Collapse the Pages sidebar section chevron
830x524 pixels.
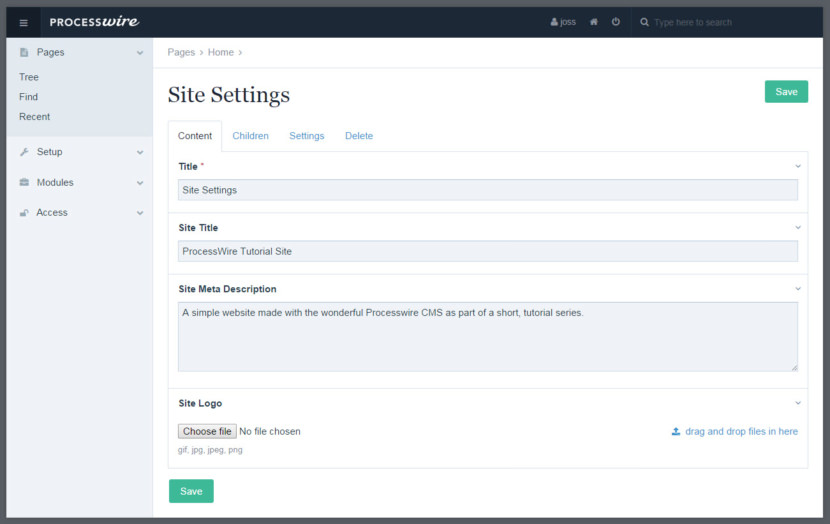[140, 53]
